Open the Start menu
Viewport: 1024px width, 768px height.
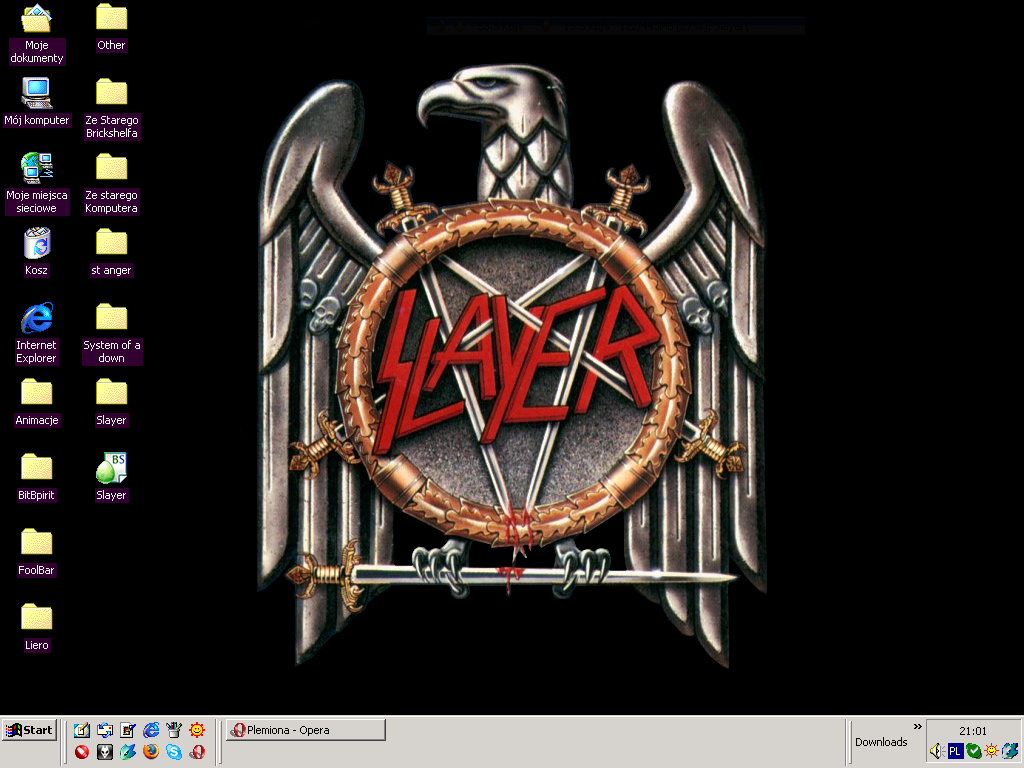28,730
